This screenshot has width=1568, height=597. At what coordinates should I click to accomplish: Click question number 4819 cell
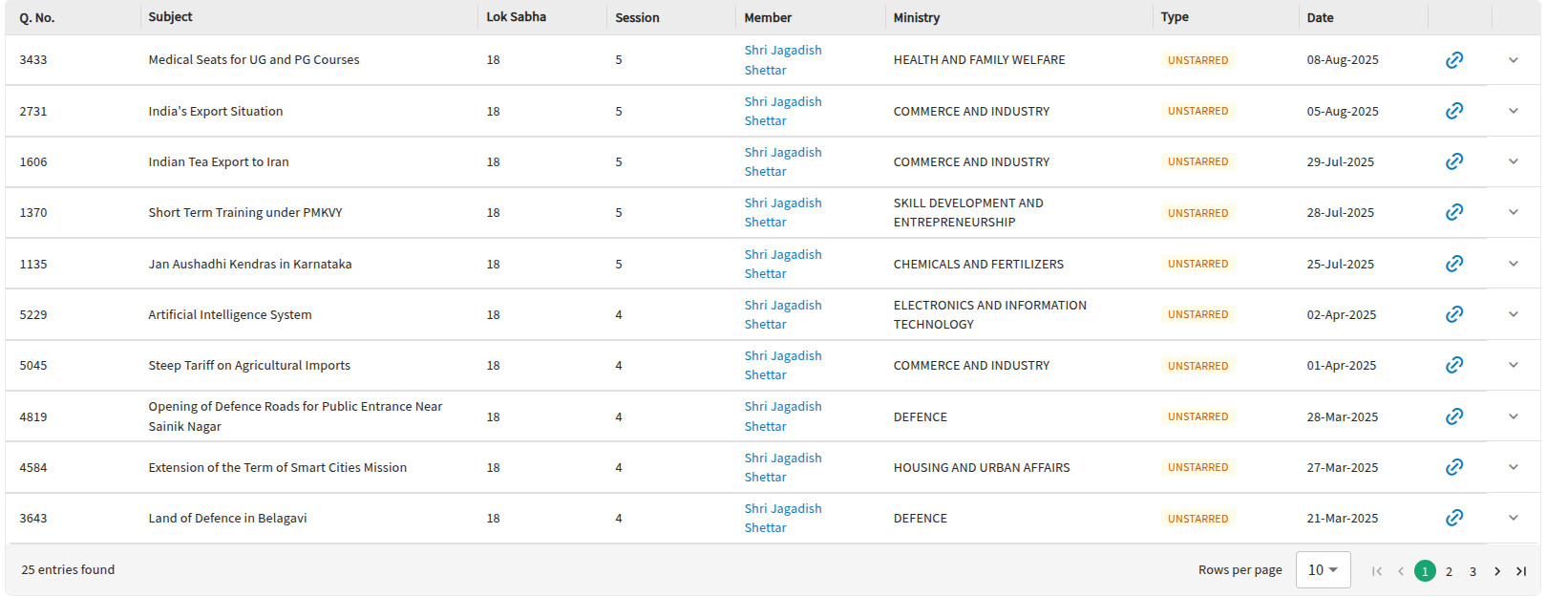(x=33, y=416)
